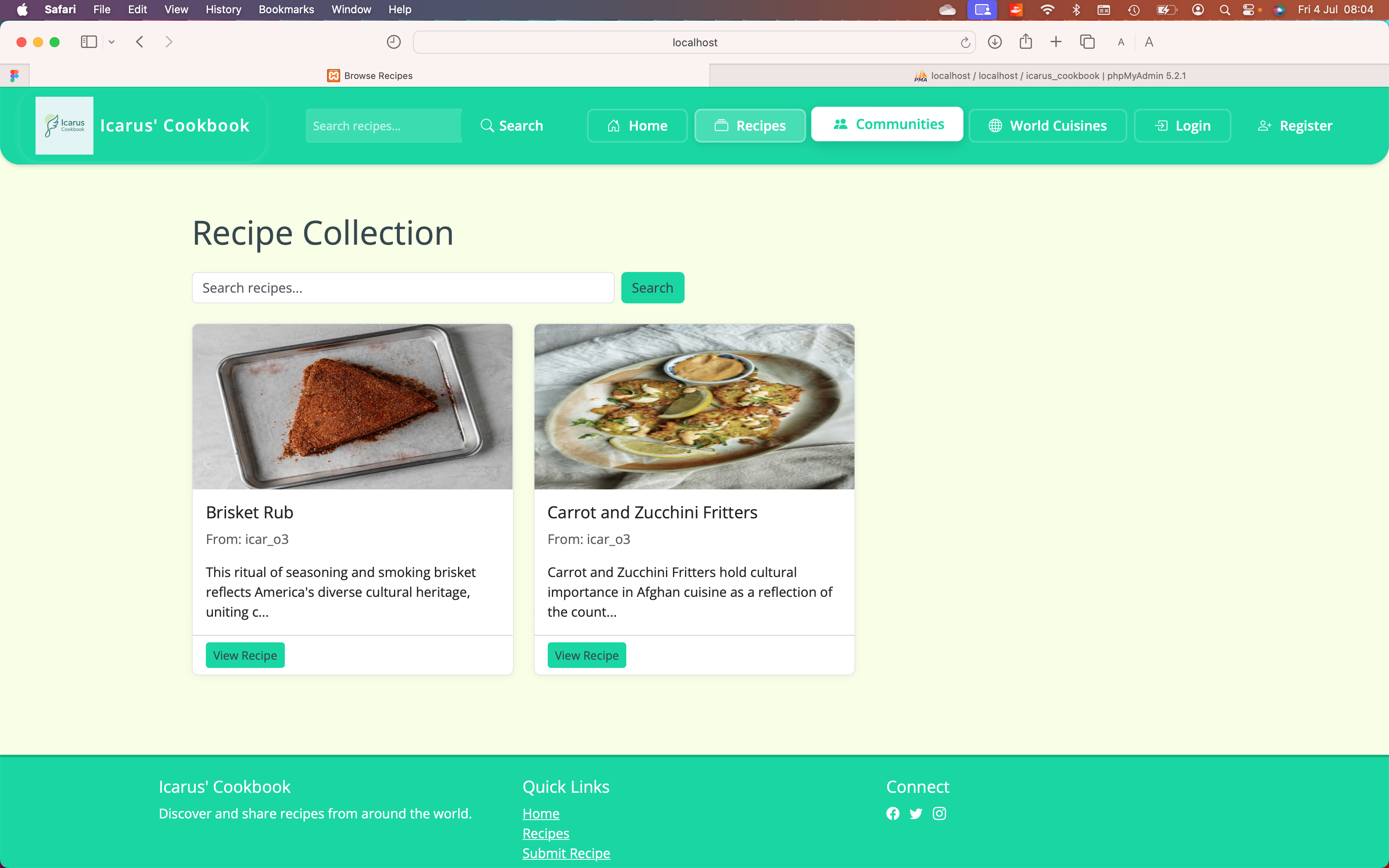
Task: Click the Icarus Cookbook logo
Action: [64, 125]
